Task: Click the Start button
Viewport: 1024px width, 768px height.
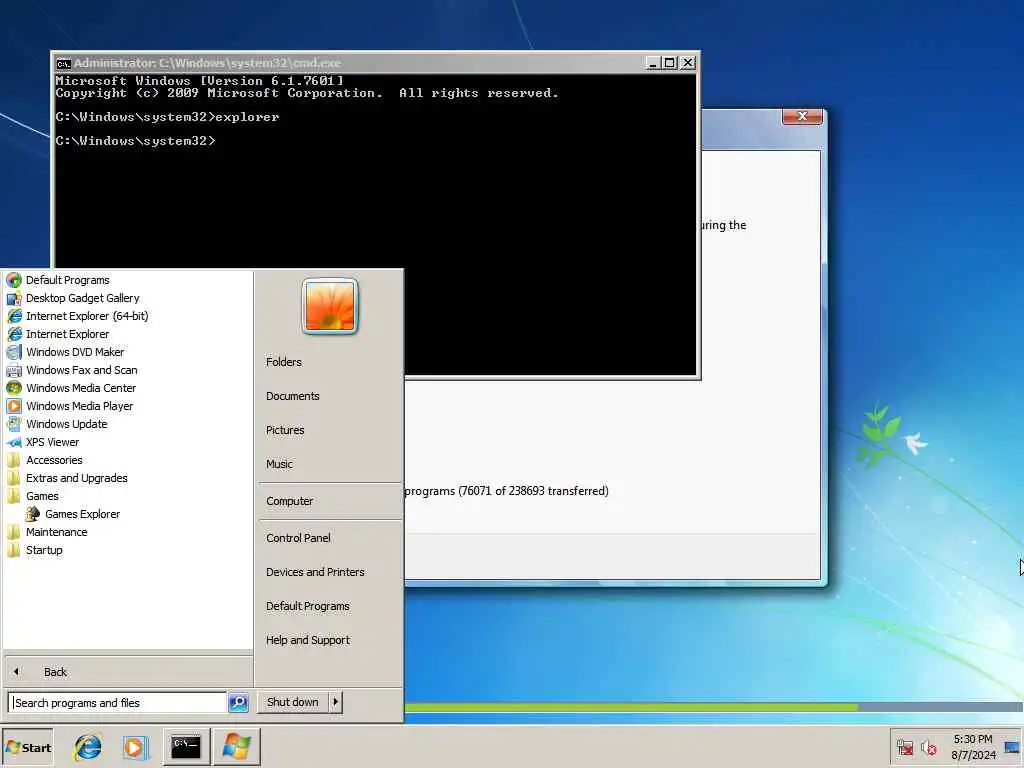Action: [x=27, y=747]
